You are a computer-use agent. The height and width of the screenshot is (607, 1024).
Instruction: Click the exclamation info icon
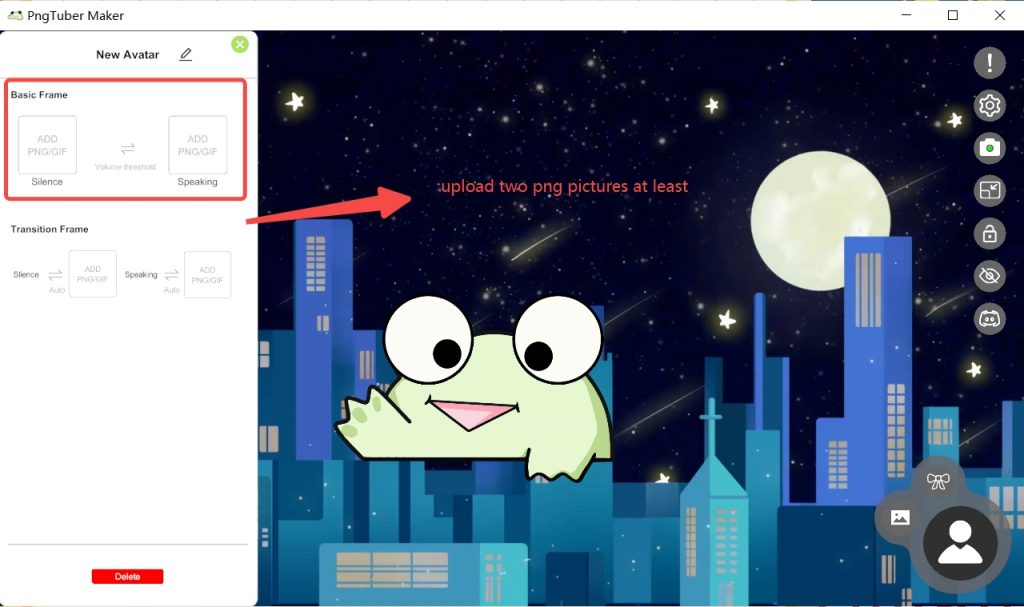(989, 62)
